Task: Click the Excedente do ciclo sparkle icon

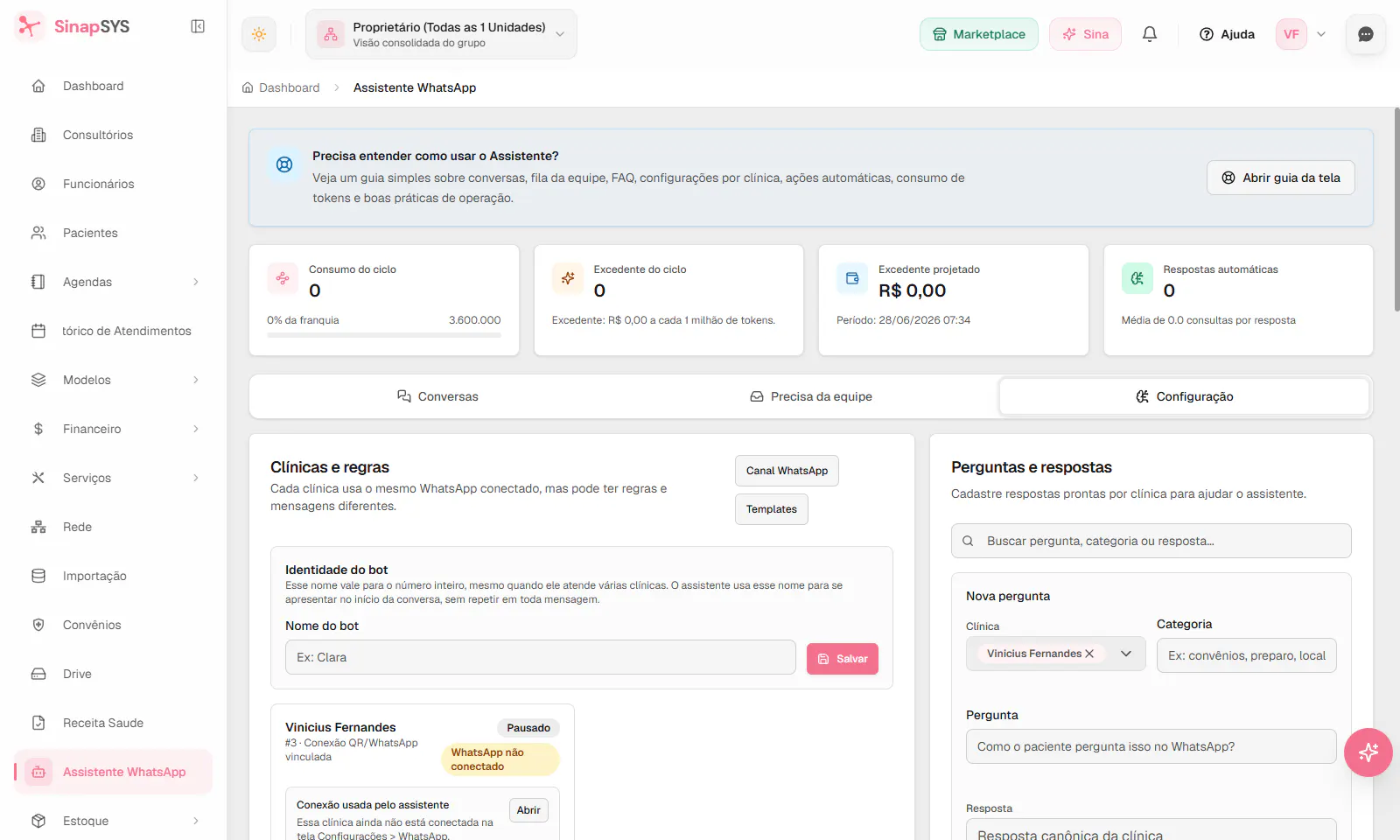Action: click(x=568, y=278)
